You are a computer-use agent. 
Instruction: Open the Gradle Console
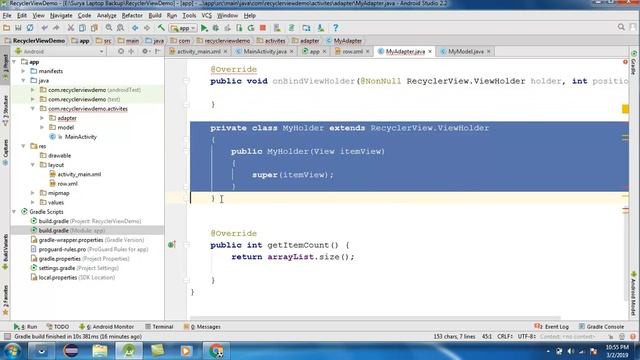click(601, 327)
